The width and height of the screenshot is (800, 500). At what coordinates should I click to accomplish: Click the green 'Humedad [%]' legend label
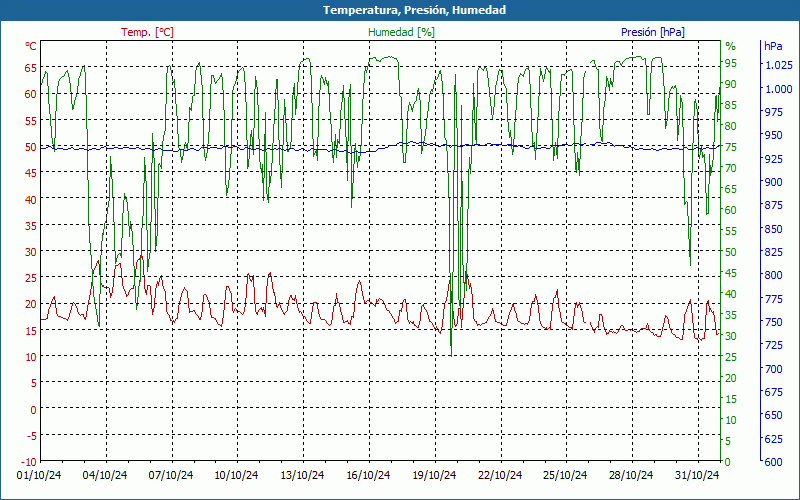click(x=402, y=32)
